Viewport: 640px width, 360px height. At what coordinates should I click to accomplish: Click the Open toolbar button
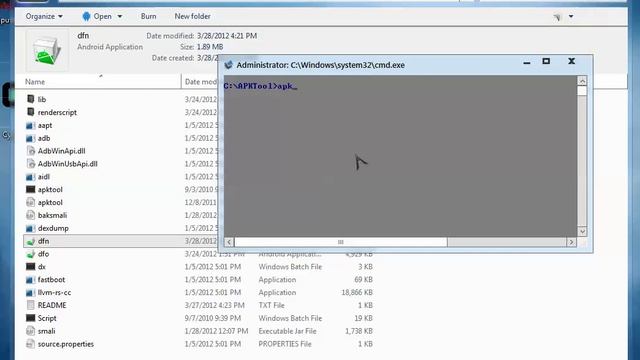click(x=97, y=16)
